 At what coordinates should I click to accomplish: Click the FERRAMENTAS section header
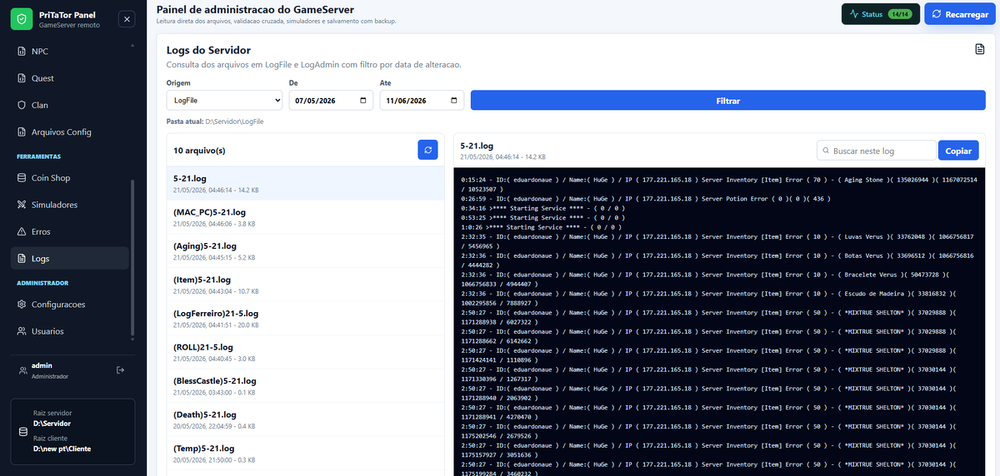38,156
